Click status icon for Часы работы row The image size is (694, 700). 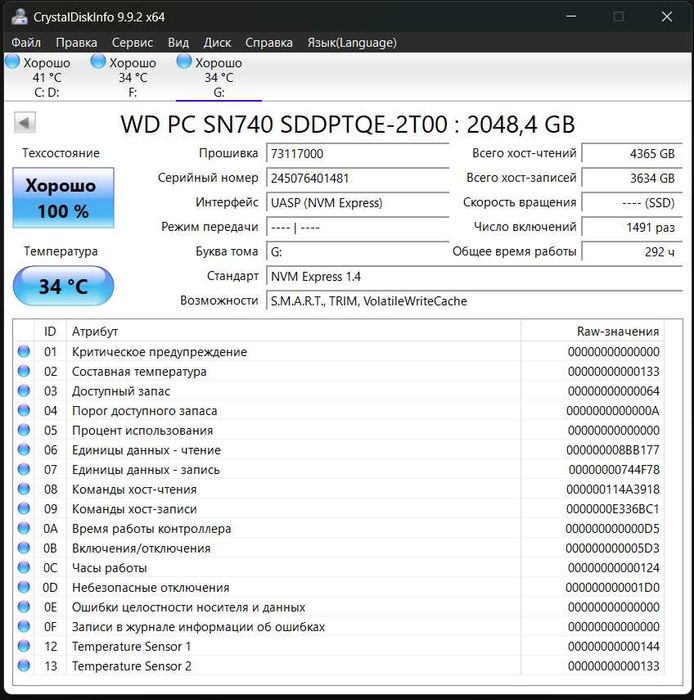coord(24,567)
